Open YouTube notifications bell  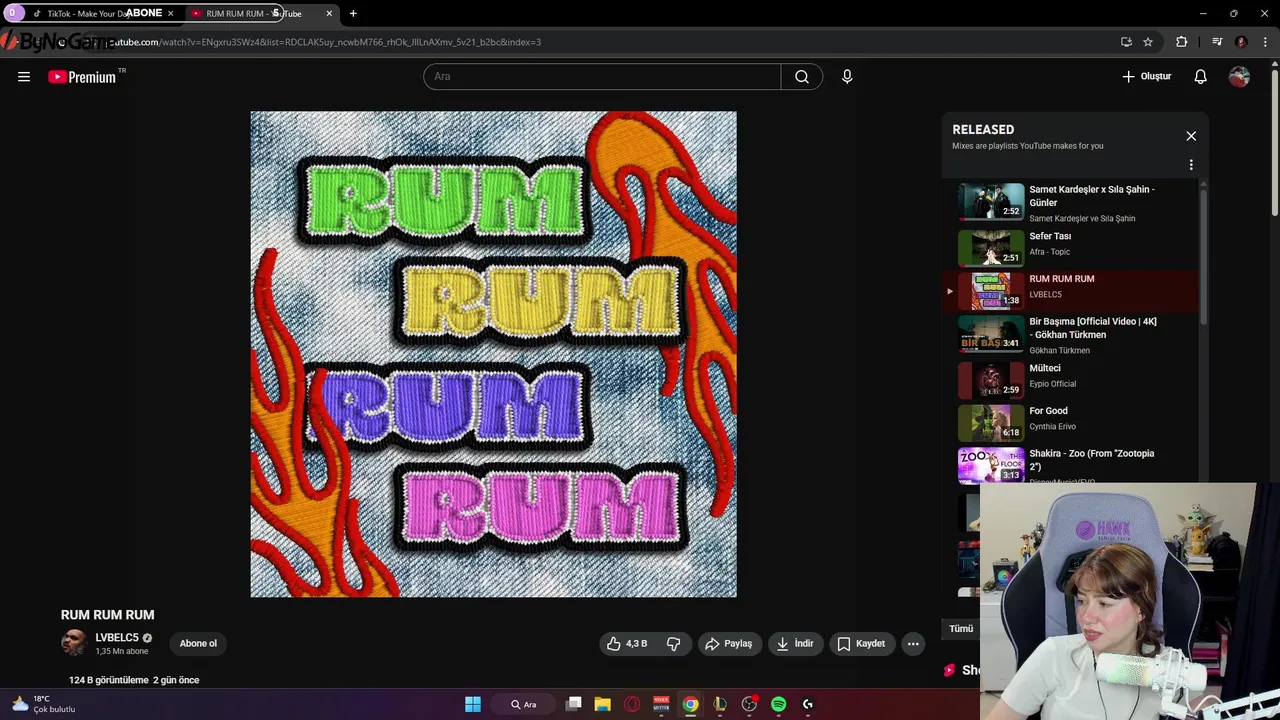point(1200,77)
